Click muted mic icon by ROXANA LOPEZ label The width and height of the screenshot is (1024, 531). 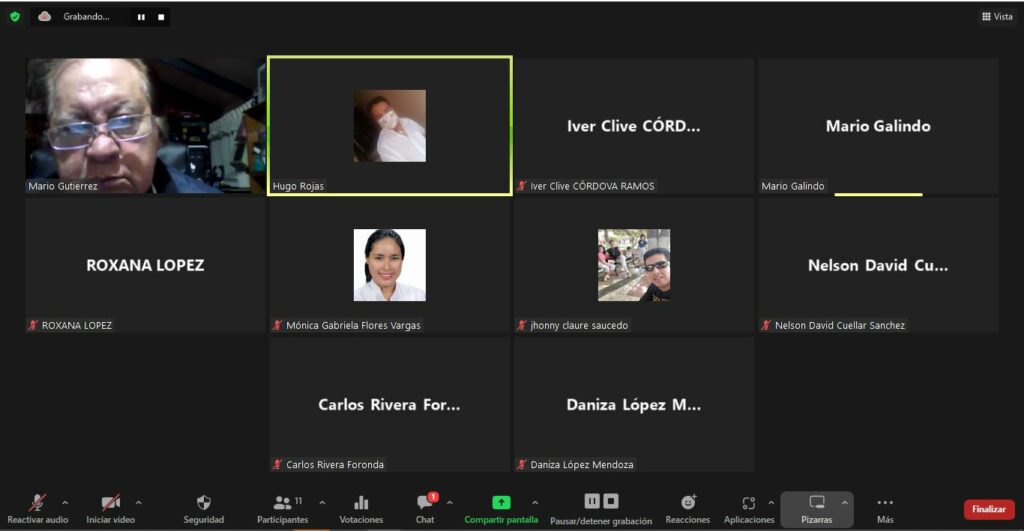point(33,325)
